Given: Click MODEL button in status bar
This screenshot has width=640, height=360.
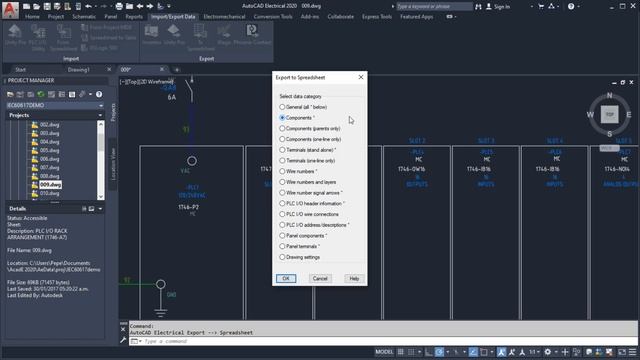Looking at the screenshot, I should coord(384,352).
